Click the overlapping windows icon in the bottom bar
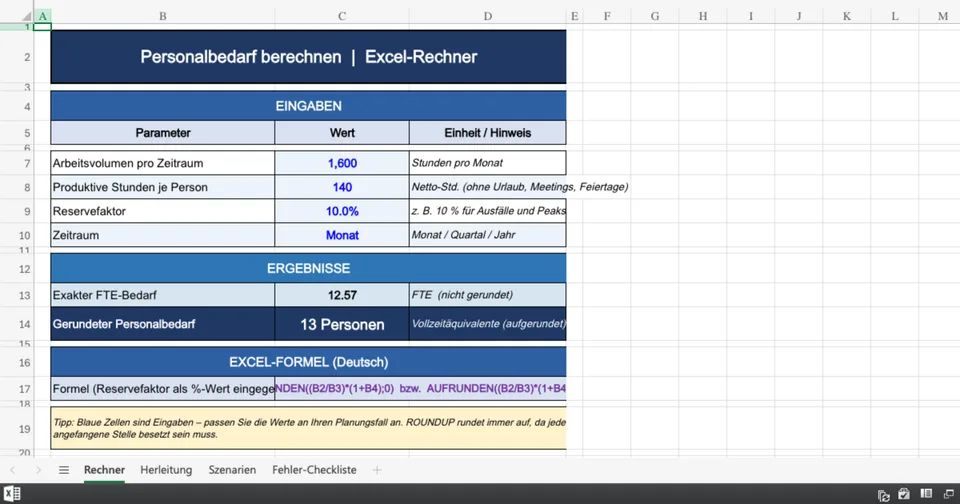The width and height of the screenshot is (960, 504). (x=948, y=494)
